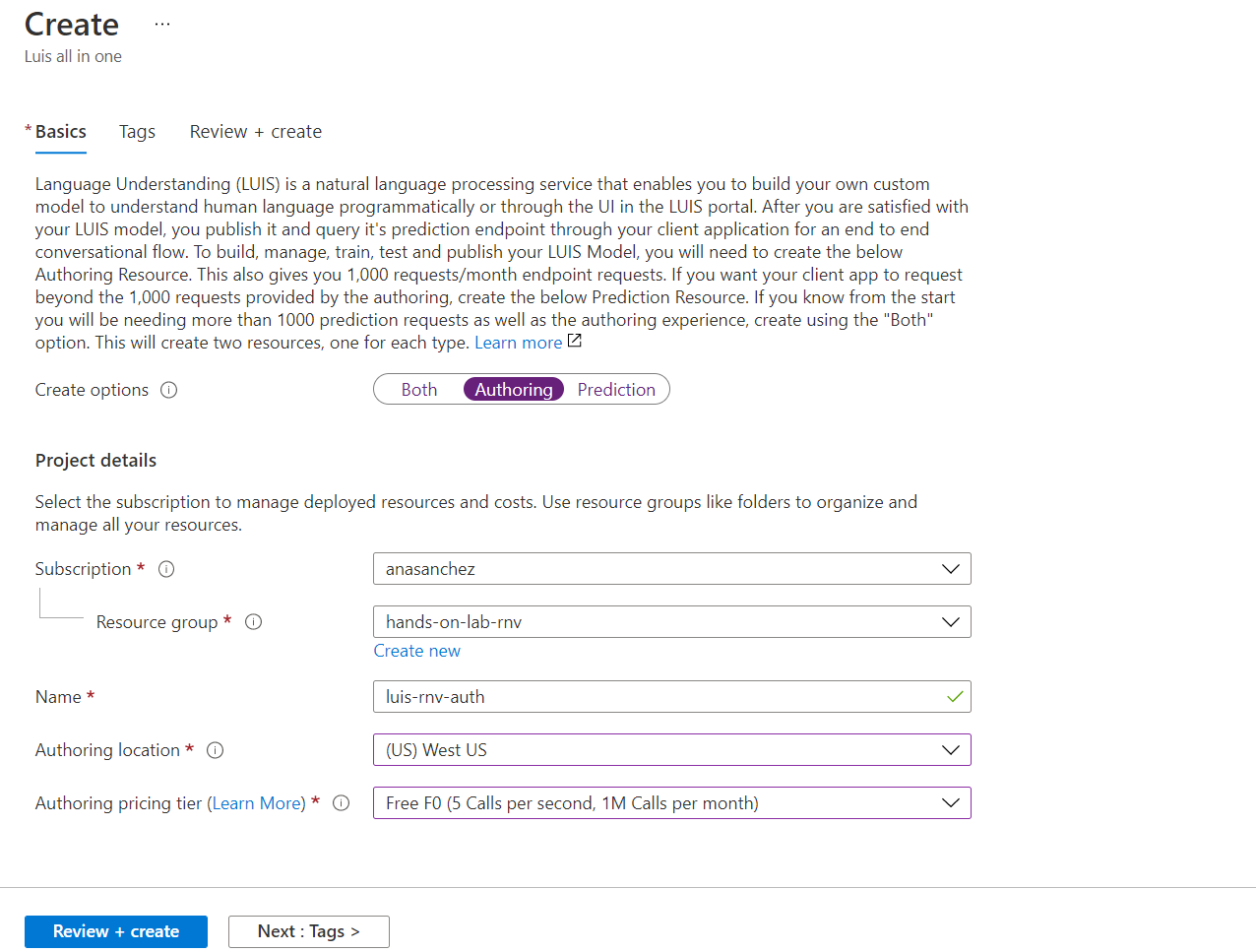The image size is (1256, 952).
Task: Click the blue Review + create button
Action: coord(116,931)
